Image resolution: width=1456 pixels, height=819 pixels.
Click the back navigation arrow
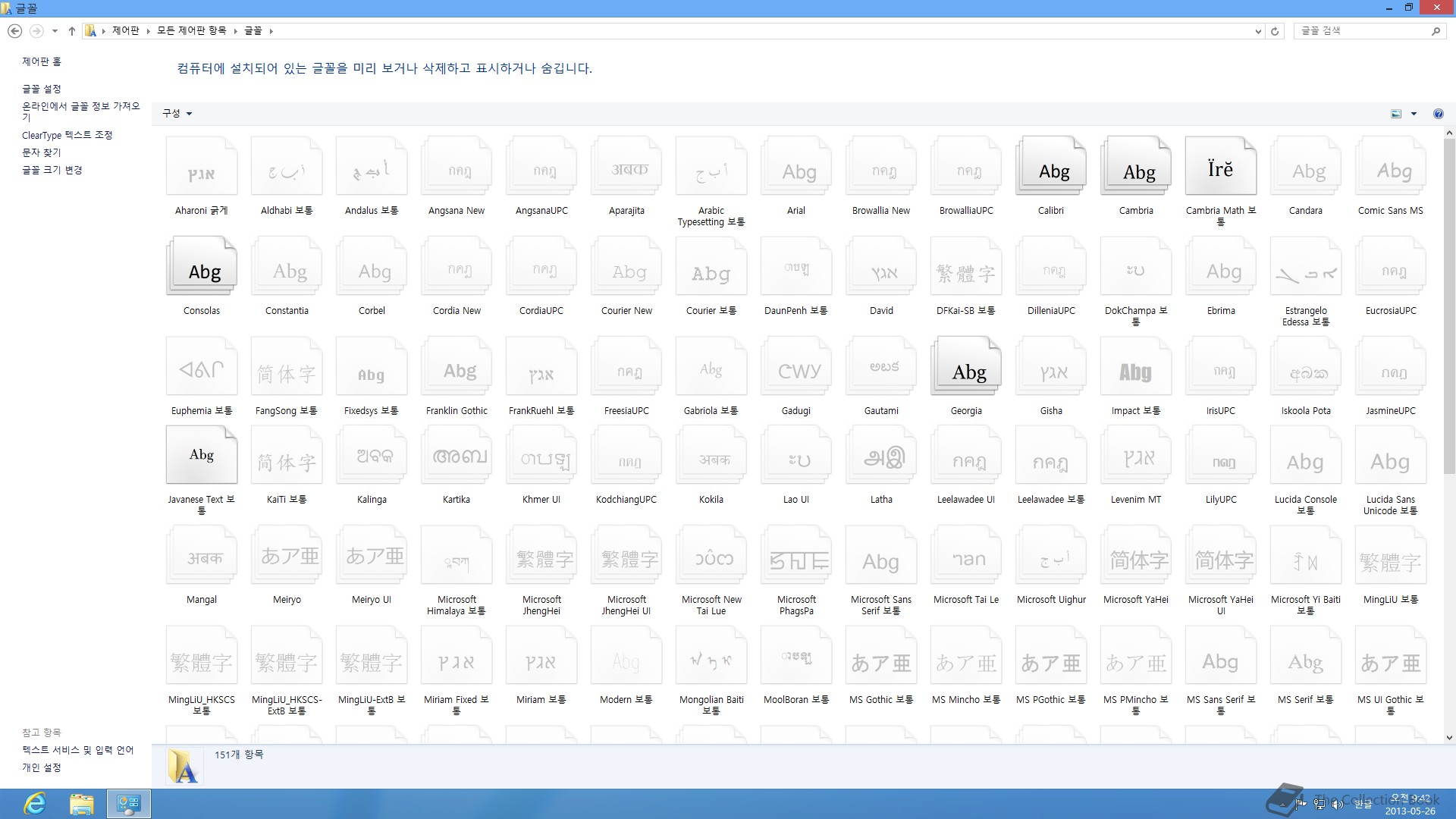[x=14, y=31]
